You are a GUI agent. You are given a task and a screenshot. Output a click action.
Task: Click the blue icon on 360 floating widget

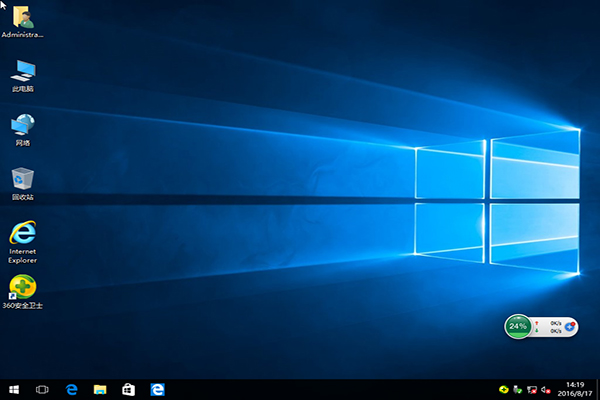pos(569,326)
